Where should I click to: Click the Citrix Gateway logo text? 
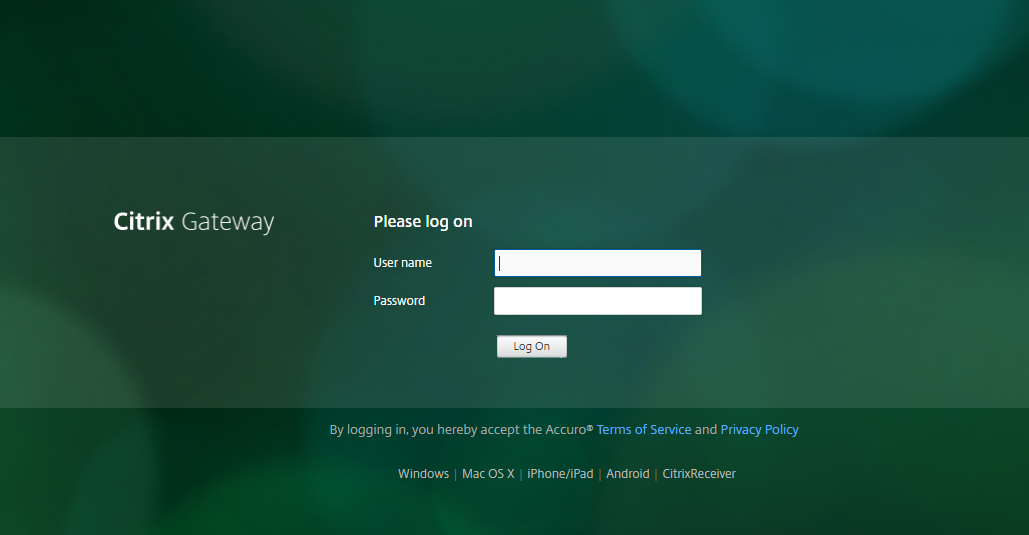pyautogui.click(x=194, y=222)
